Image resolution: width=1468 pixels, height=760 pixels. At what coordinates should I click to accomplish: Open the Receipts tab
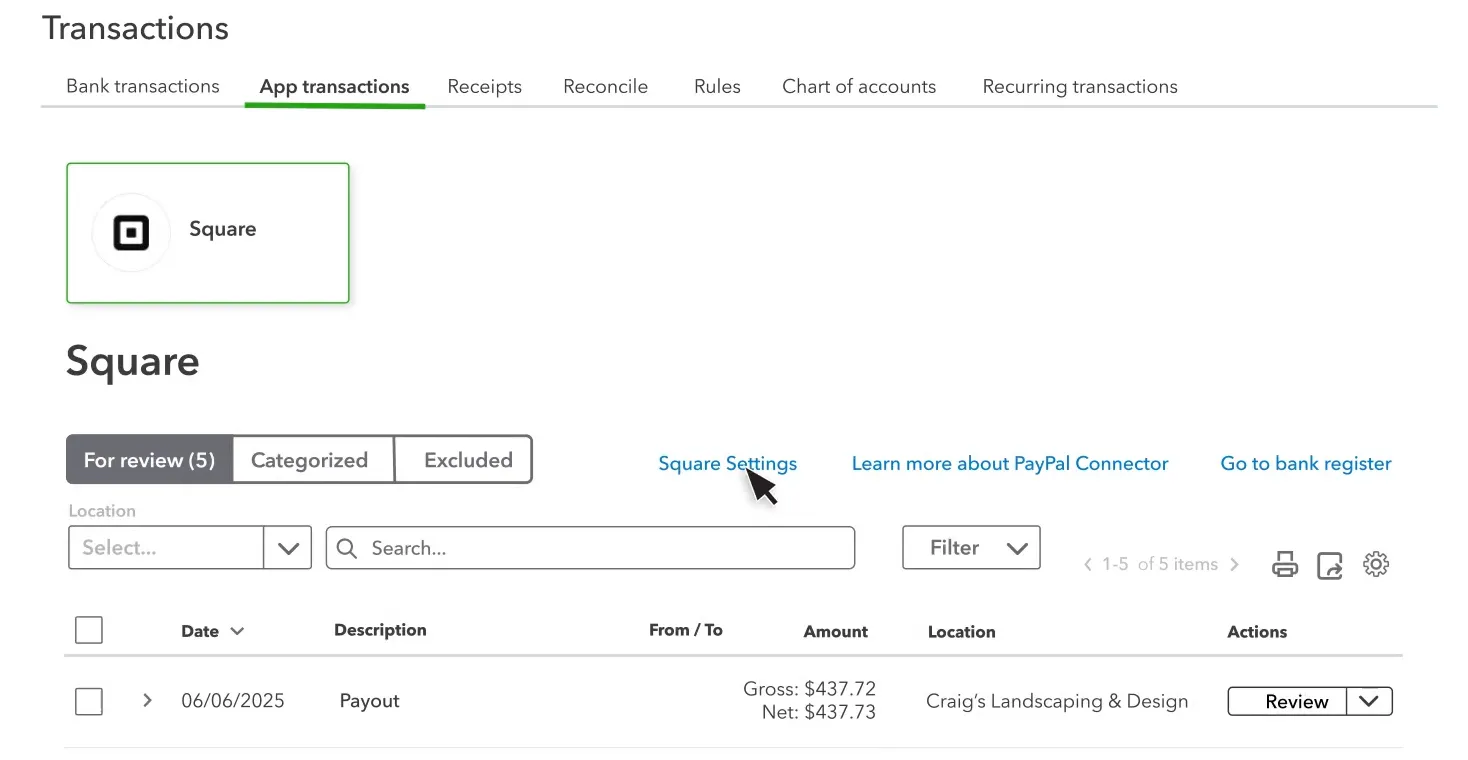click(485, 87)
